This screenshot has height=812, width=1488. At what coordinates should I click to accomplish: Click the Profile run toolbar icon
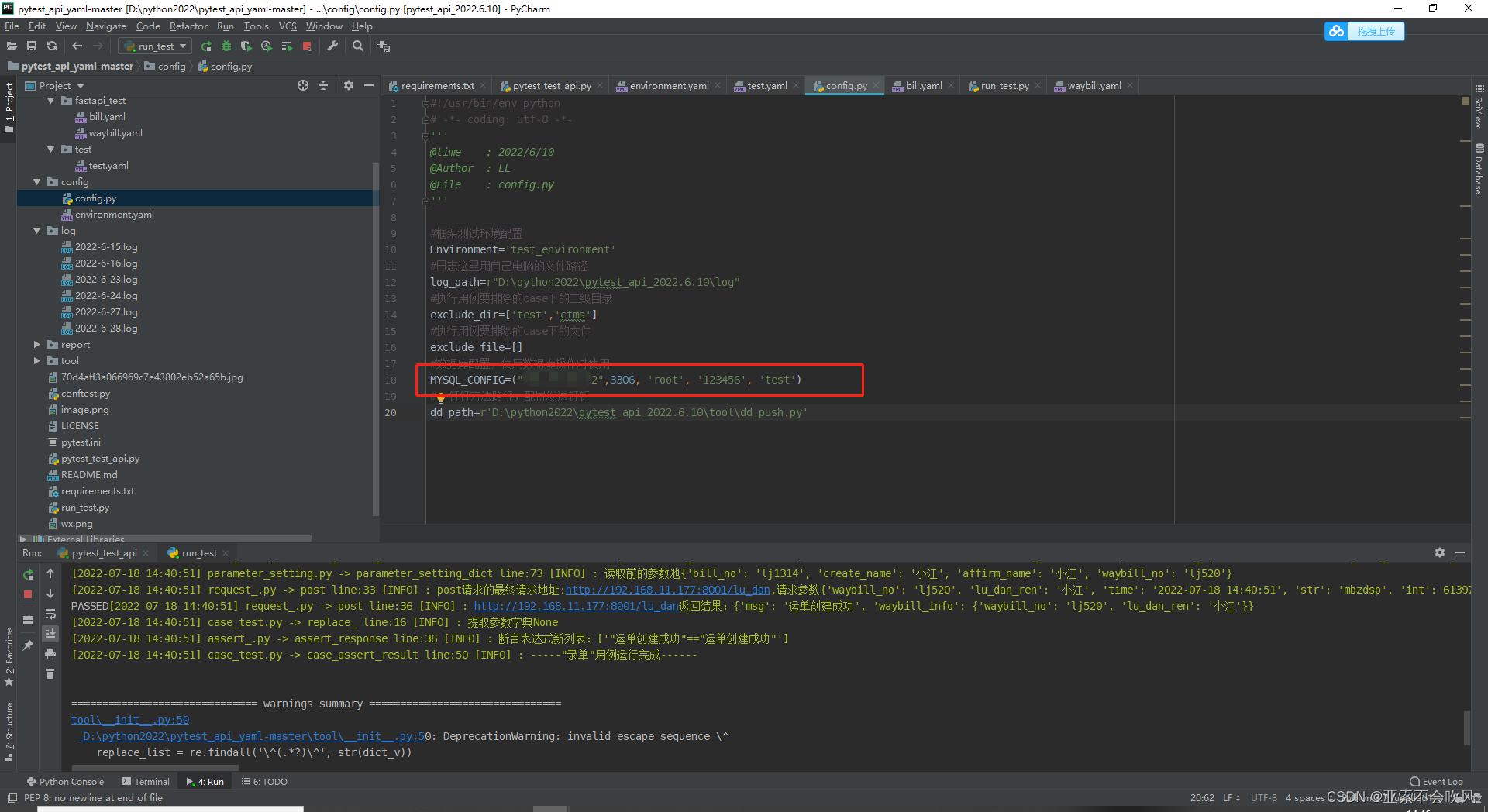pyautogui.click(x=267, y=46)
